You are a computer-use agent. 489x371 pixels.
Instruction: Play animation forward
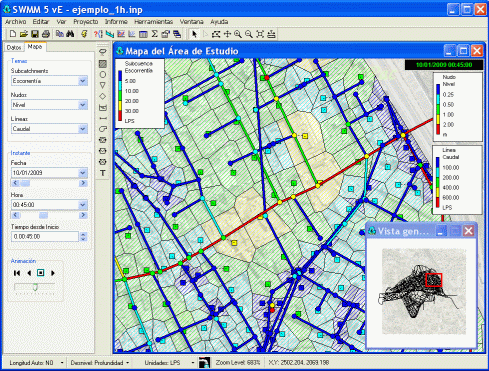(53, 273)
